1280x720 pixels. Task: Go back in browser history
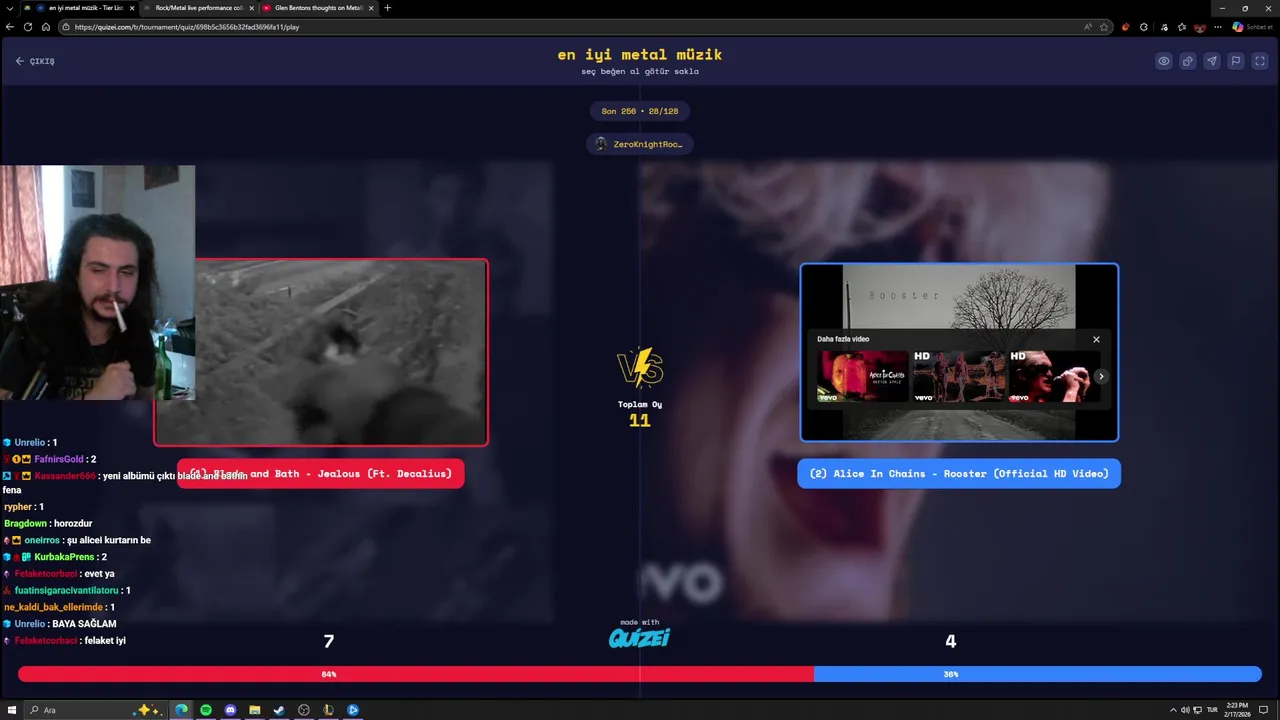(10, 27)
